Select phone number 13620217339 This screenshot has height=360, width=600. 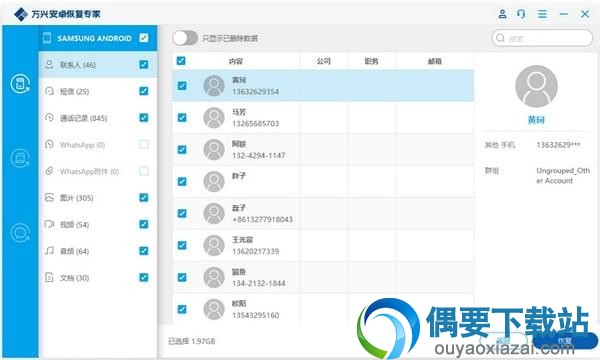(x=256, y=251)
